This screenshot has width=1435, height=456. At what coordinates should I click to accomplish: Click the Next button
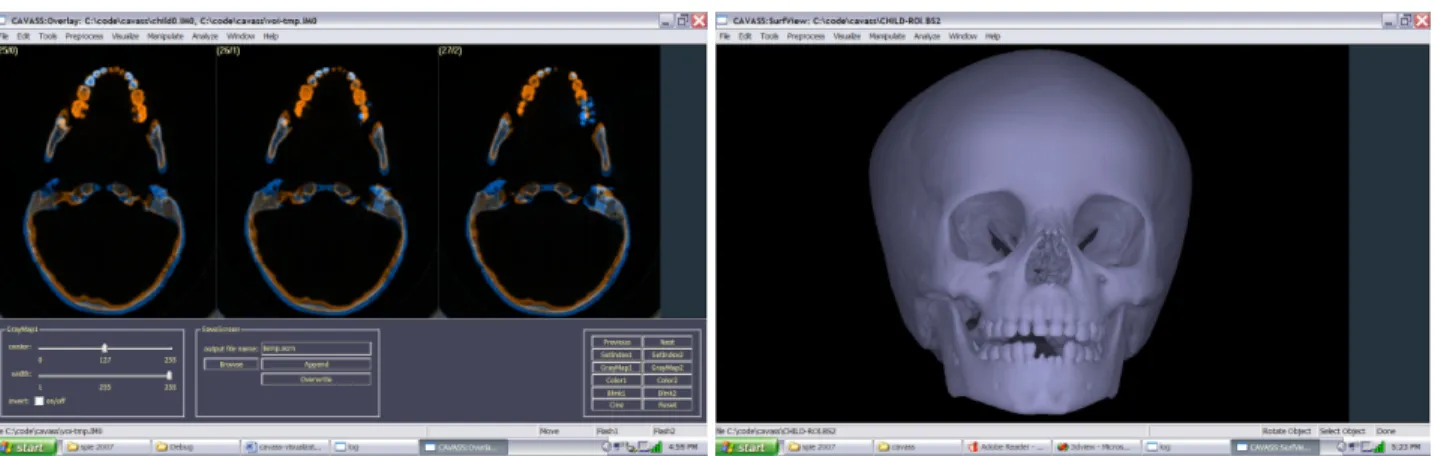coord(667,342)
